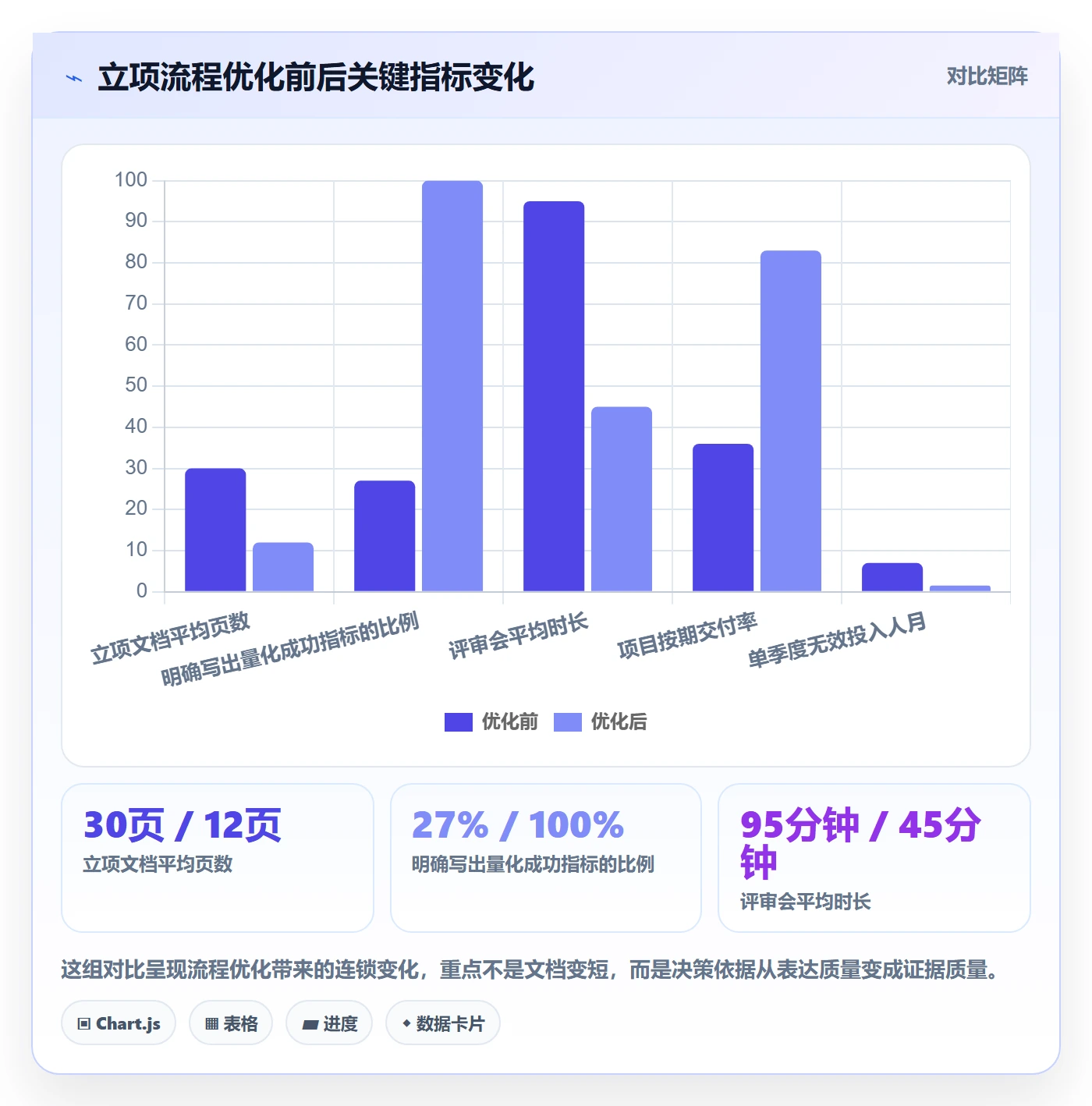Click the lightning bolt icon beside the title
The image size is (1092, 1106).
pos(74,78)
